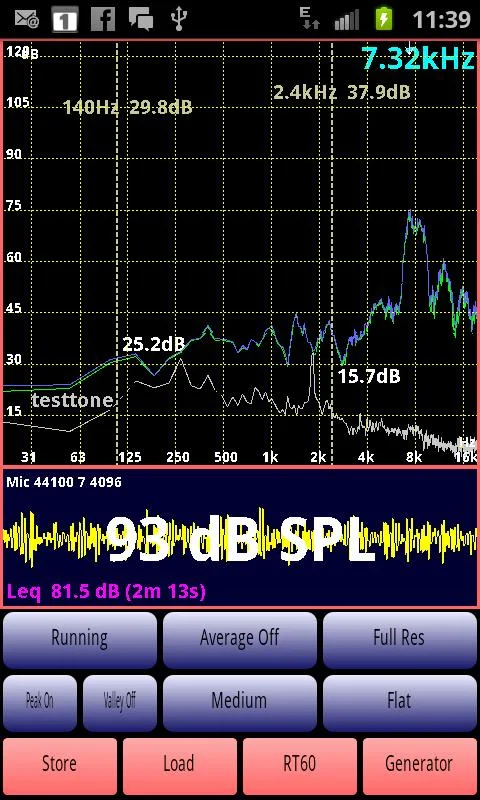Toggle the Peak On button
Screen dimensions: 480x800
point(40,704)
